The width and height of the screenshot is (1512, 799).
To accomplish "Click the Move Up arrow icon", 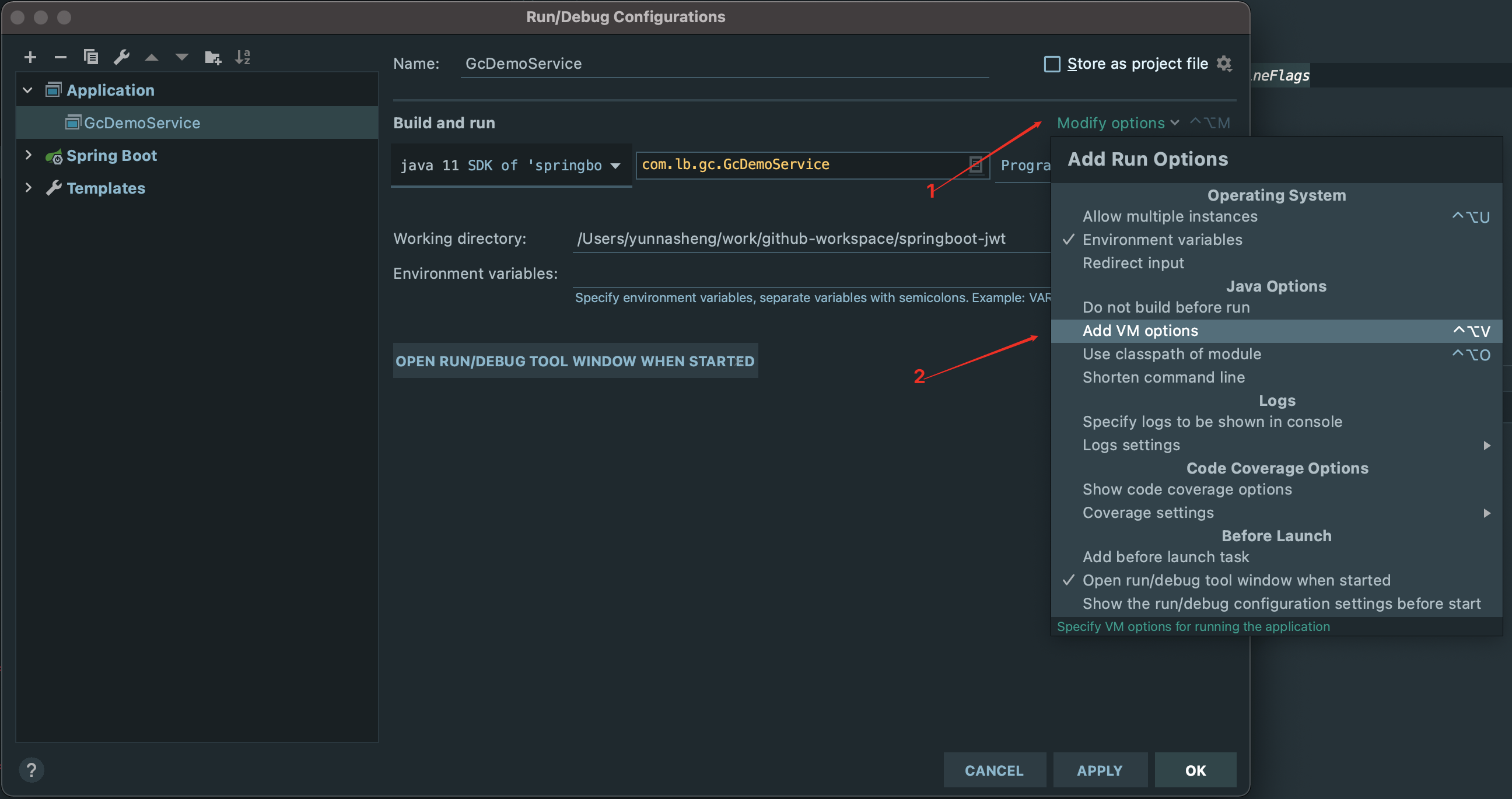I will coord(152,57).
